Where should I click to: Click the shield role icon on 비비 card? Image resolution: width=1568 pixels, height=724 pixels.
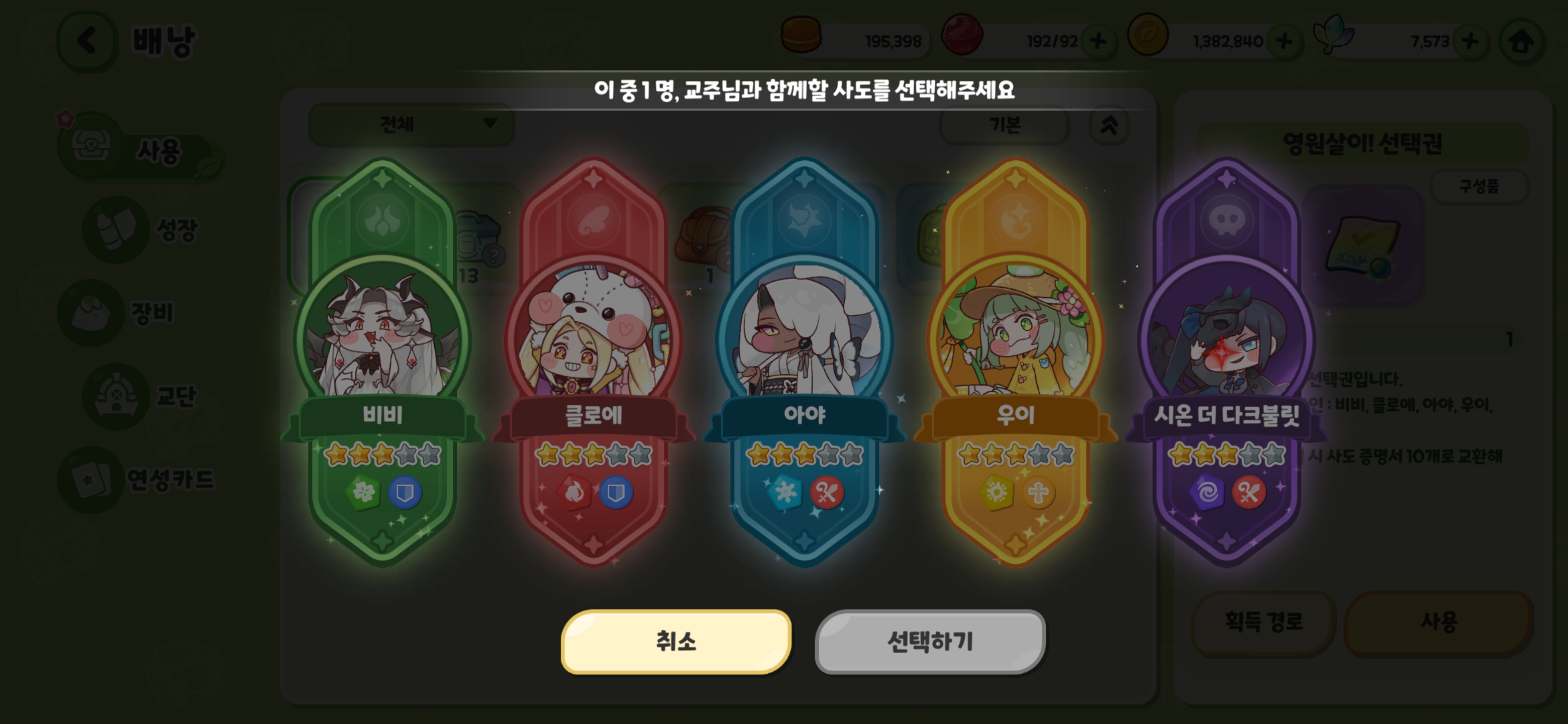[405, 492]
